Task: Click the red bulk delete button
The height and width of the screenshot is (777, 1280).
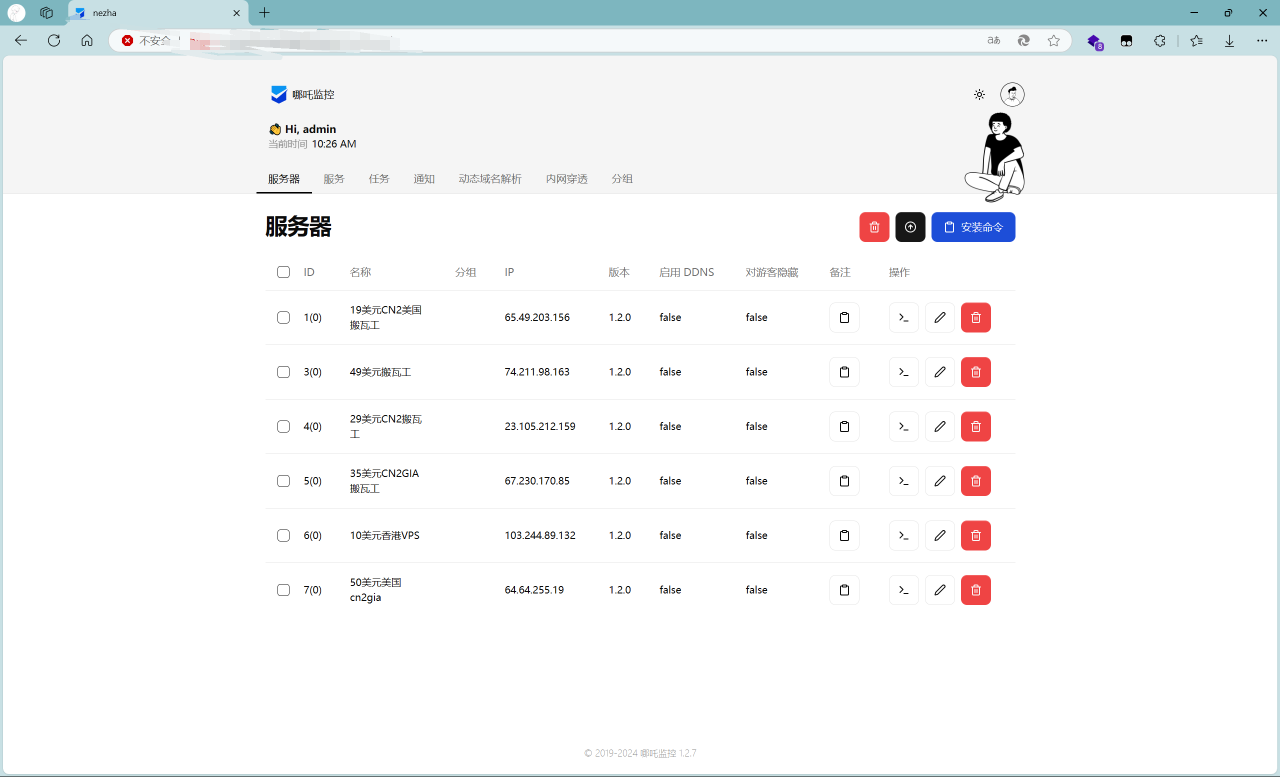Action: (874, 227)
